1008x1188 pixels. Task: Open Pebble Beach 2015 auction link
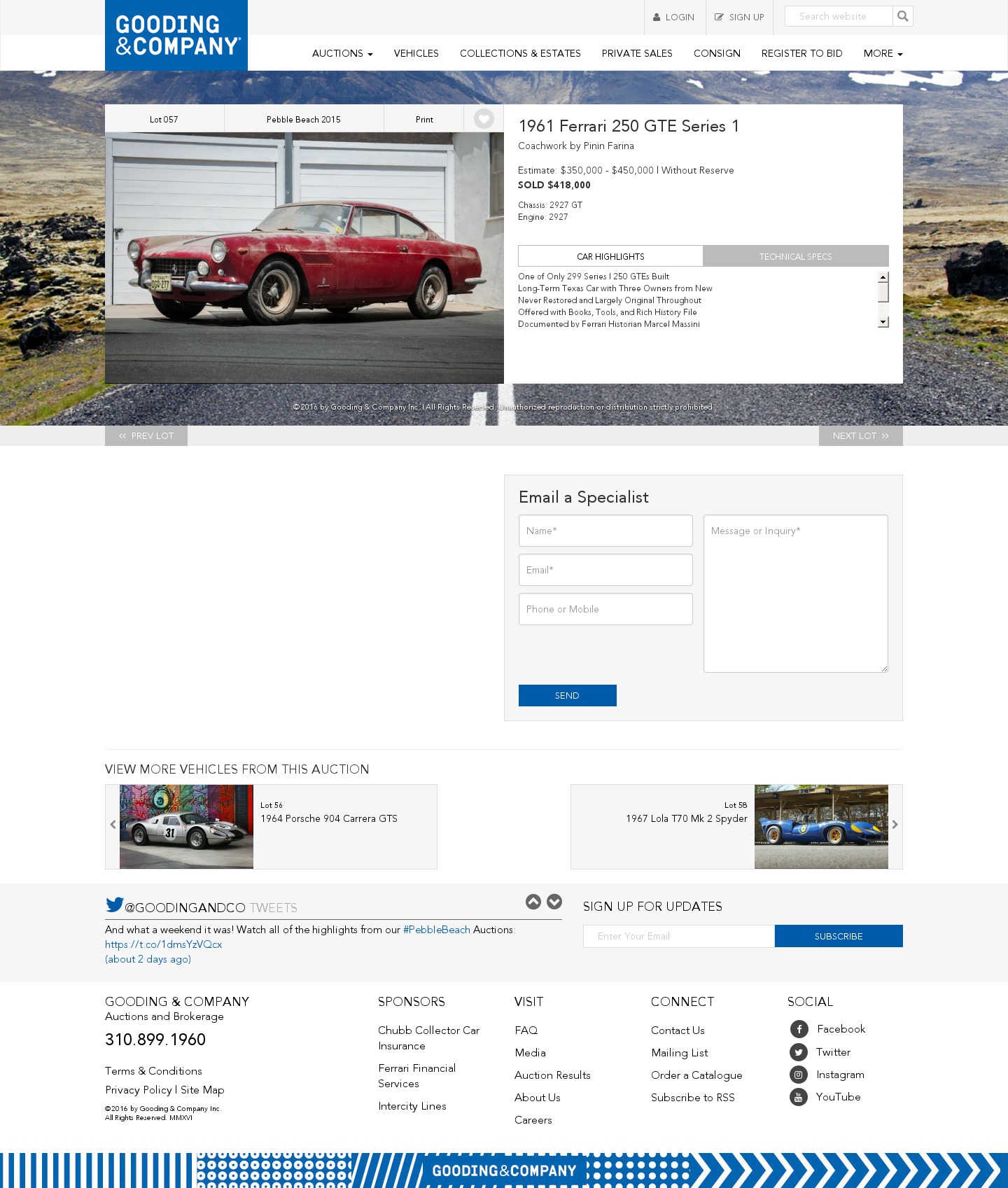[304, 119]
